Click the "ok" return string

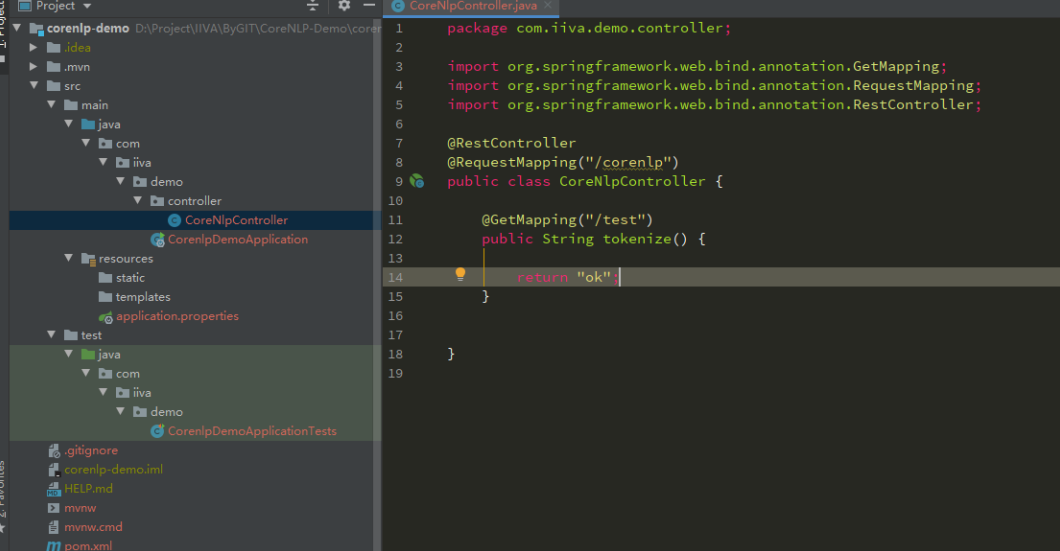click(594, 277)
